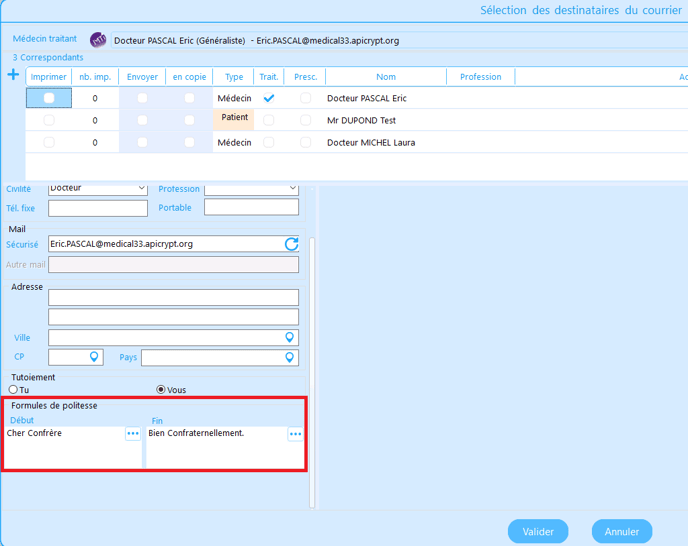
Task: Confirm with the Valider button
Action: [538, 532]
